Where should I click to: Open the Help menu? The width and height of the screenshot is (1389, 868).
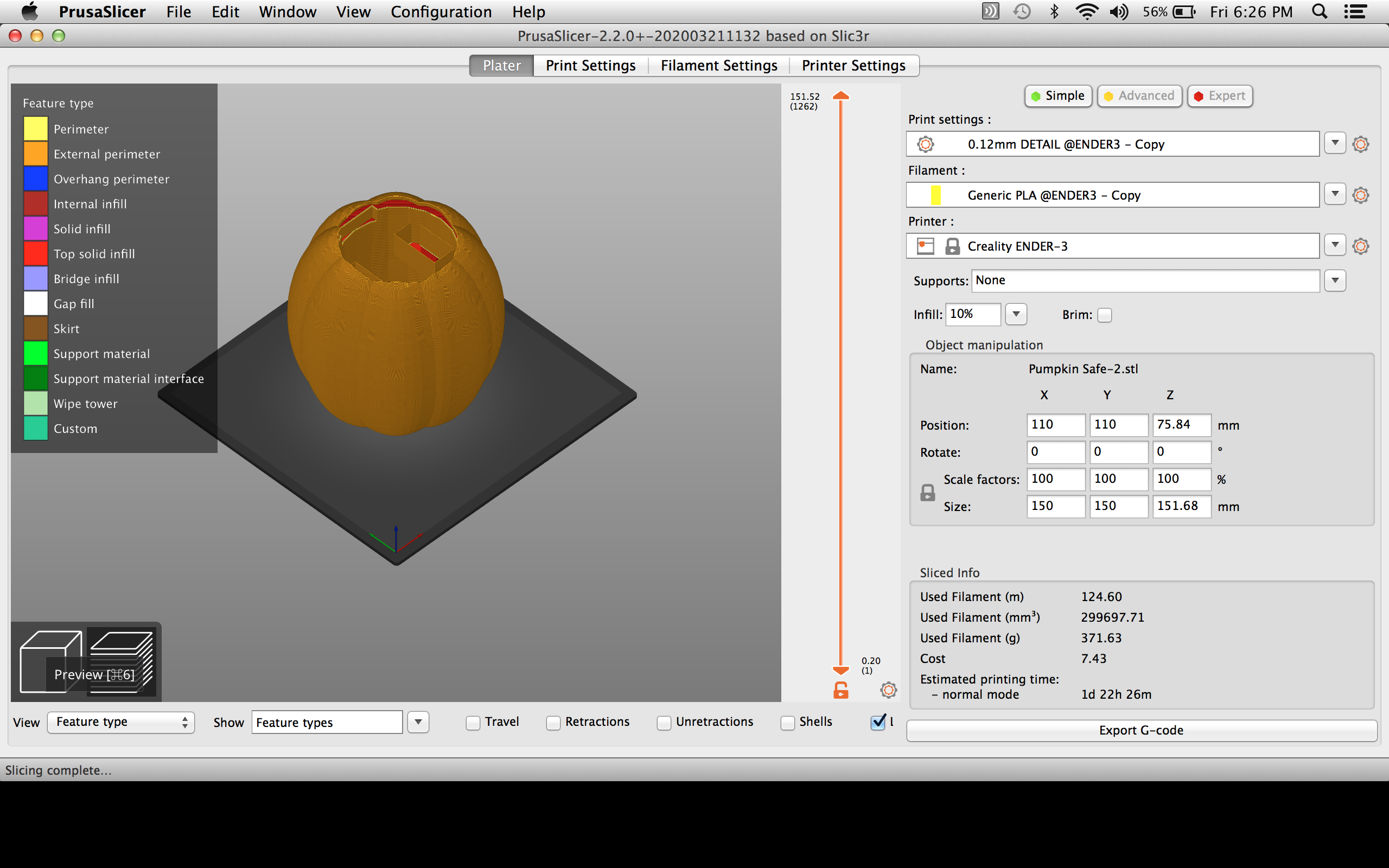528,11
